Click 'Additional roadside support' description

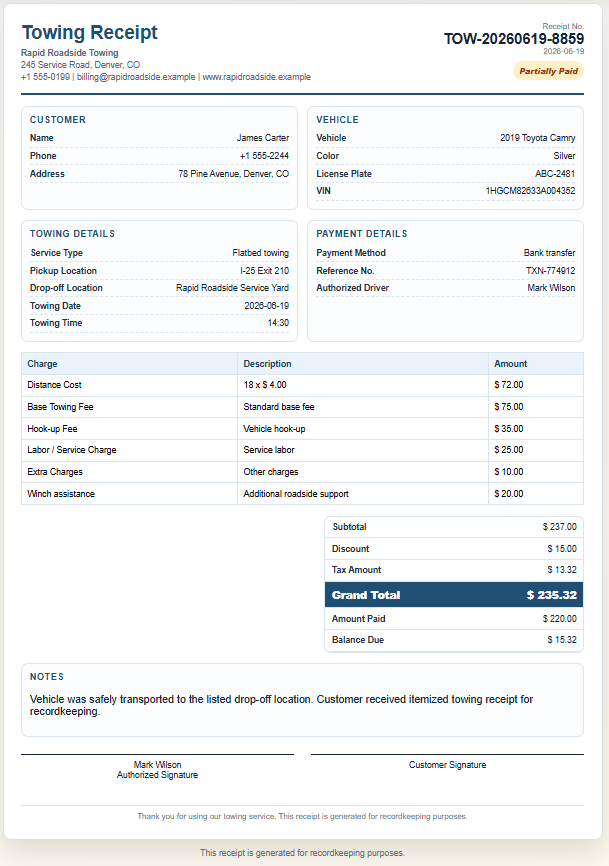click(296, 494)
